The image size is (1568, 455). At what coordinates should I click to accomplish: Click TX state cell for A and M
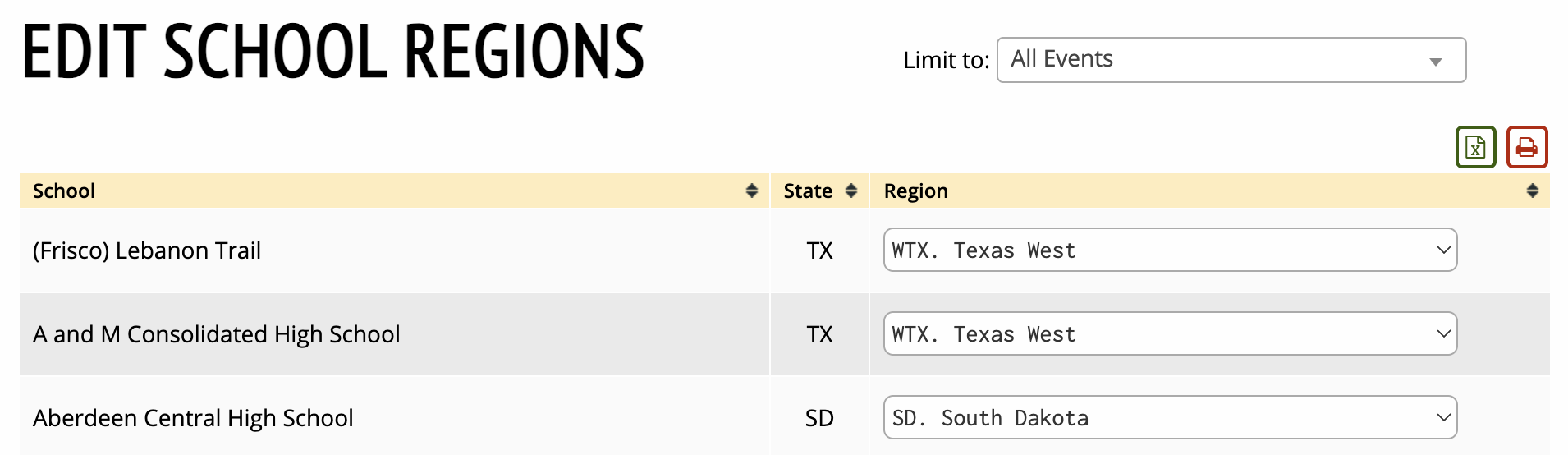819,334
